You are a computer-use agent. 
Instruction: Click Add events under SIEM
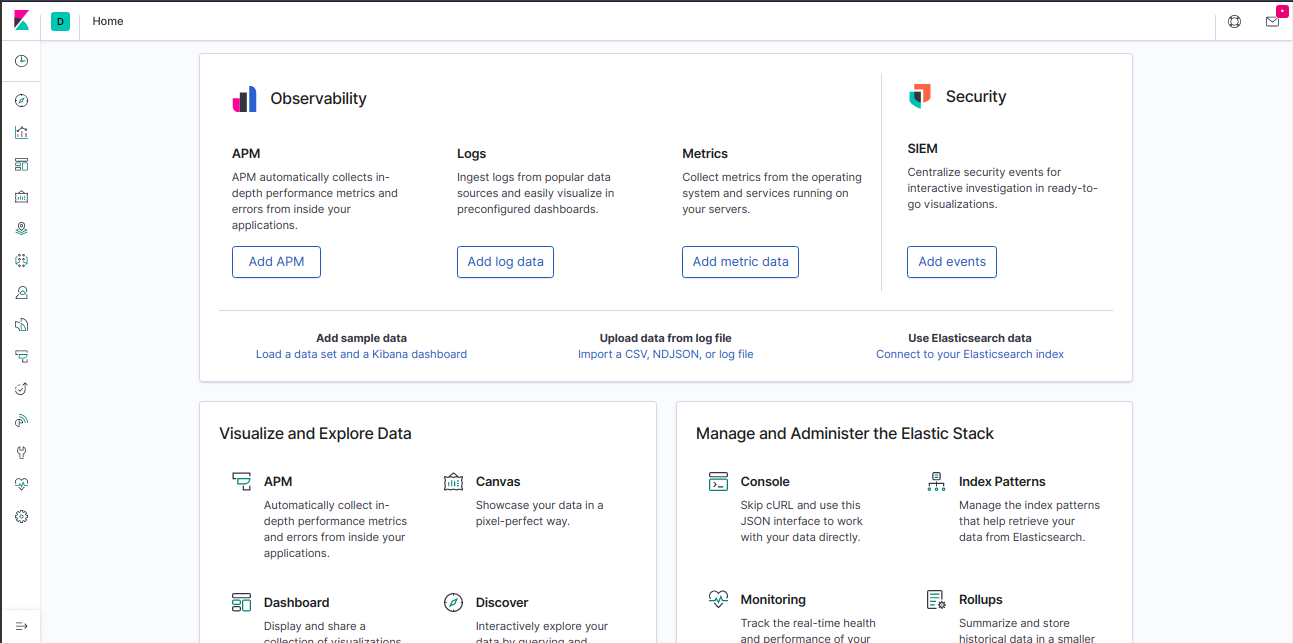pos(951,261)
